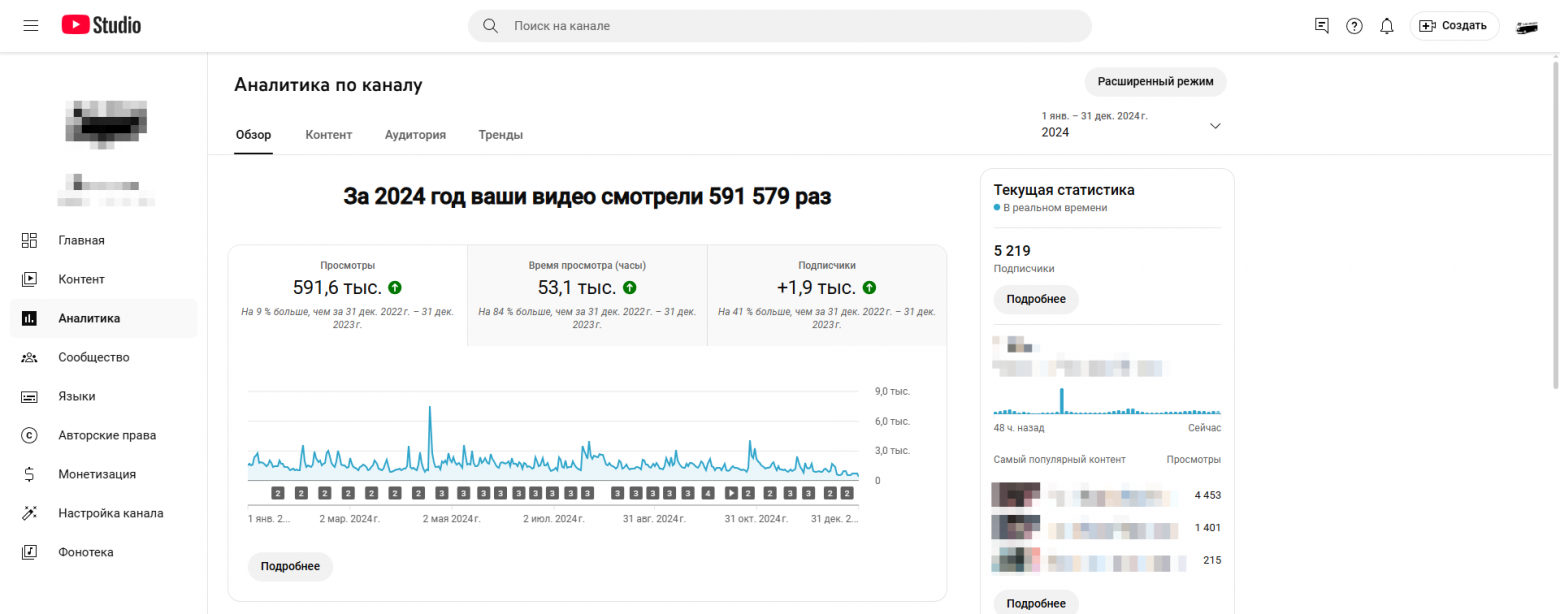Open the channel search field
This screenshot has width=1560, height=614.
tap(779, 25)
